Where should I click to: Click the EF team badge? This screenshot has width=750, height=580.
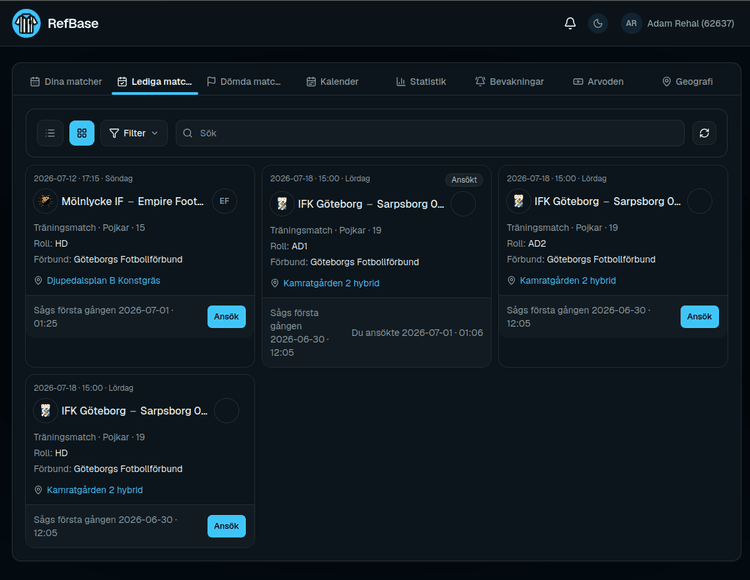coord(224,201)
